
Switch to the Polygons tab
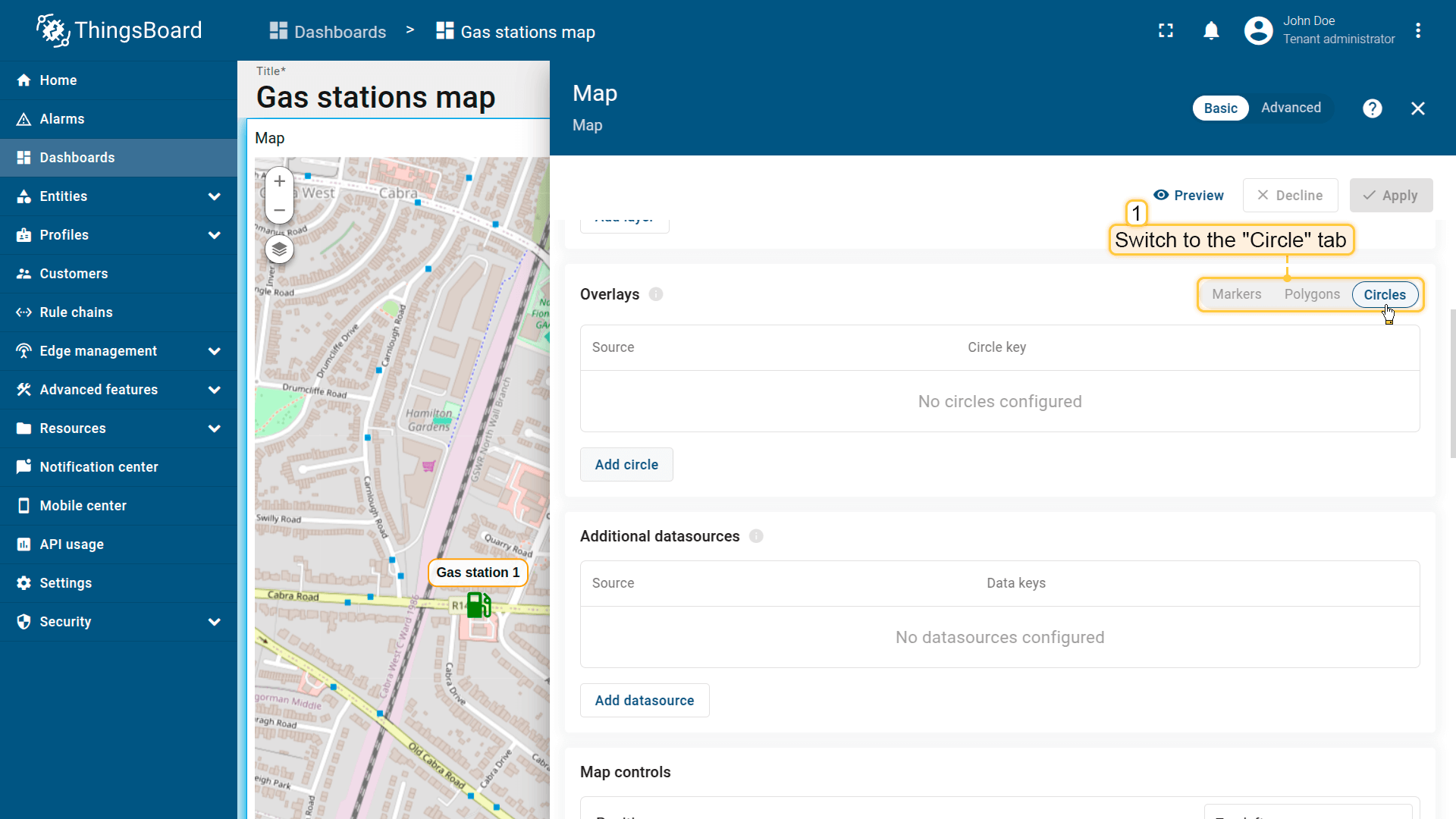pyautogui.click(x=1311, y=294)
